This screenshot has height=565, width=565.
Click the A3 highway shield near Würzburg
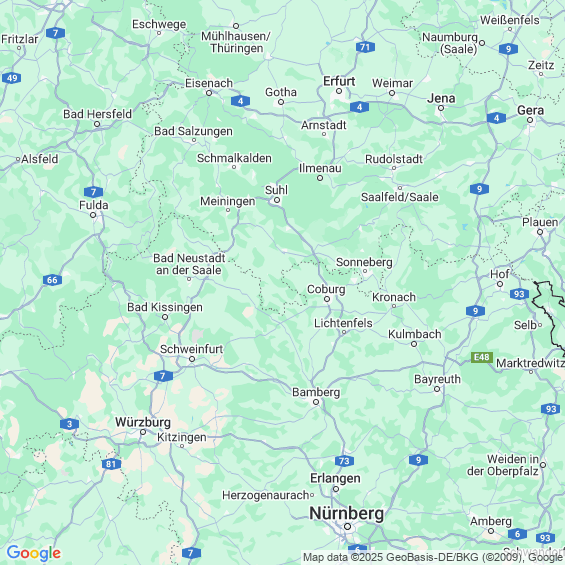(69, 424)
